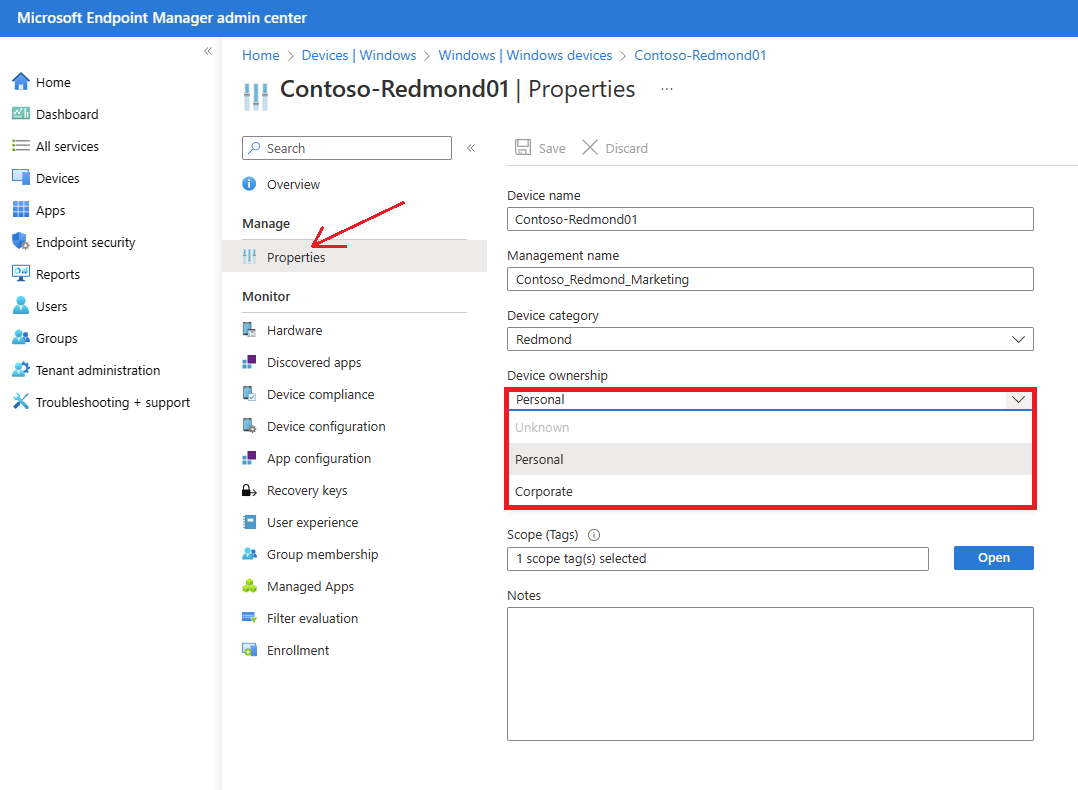Click into the Management name field

(x=769, y=279)
